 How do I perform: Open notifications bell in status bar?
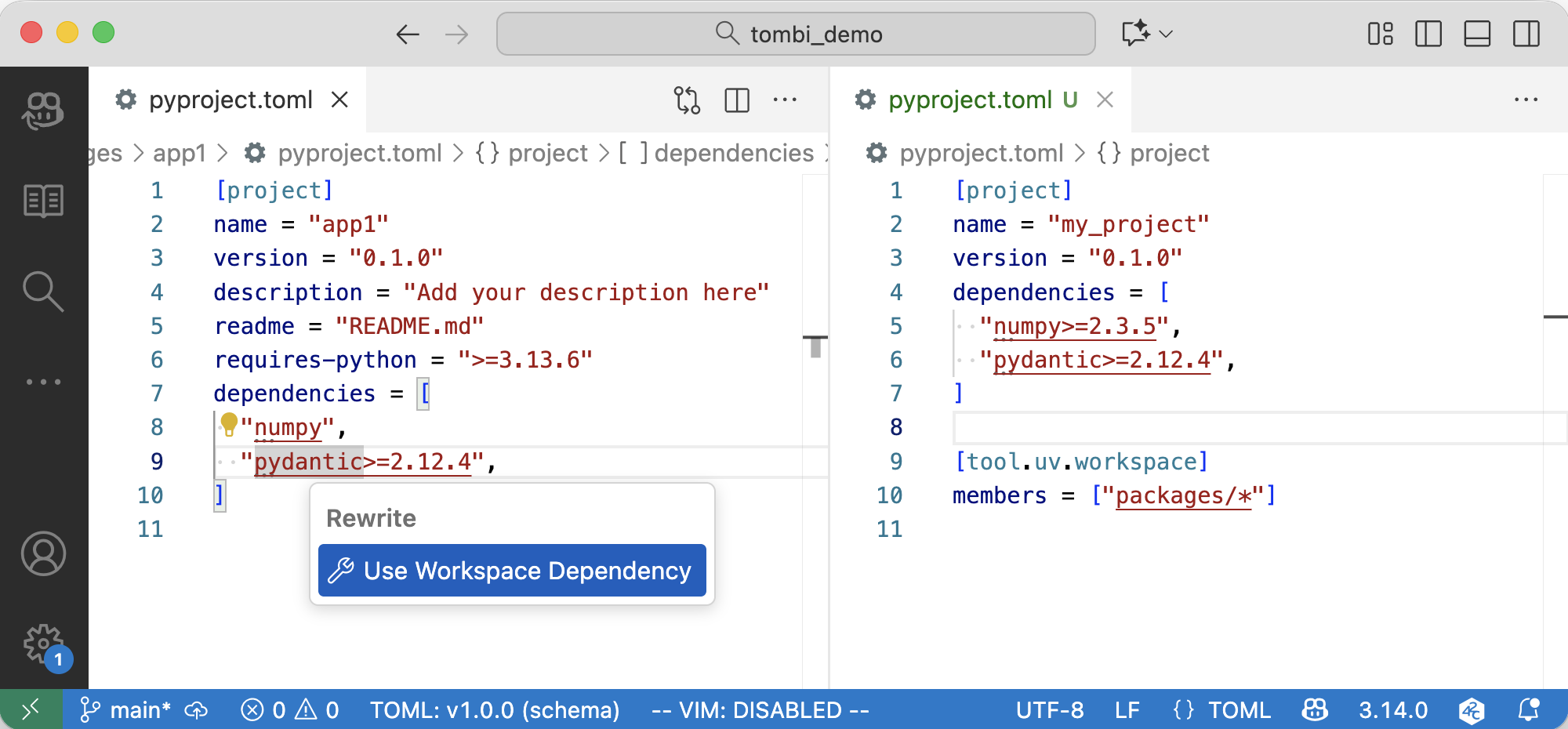click(1528, 710)
